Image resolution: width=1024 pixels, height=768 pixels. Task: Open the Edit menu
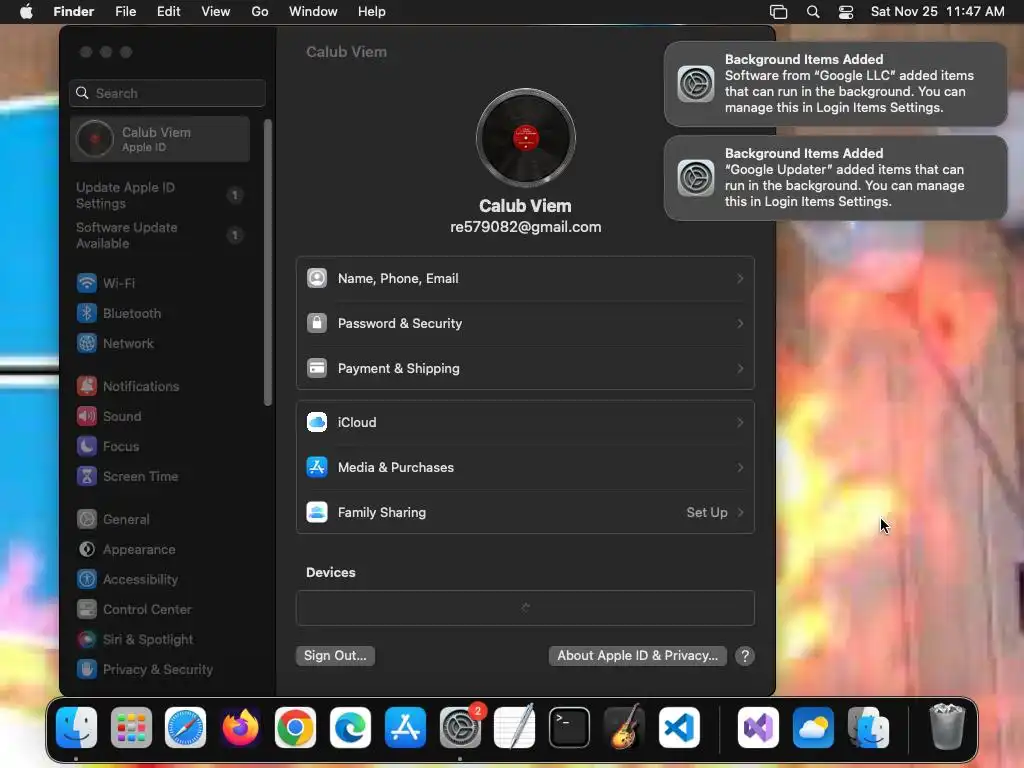168,12
